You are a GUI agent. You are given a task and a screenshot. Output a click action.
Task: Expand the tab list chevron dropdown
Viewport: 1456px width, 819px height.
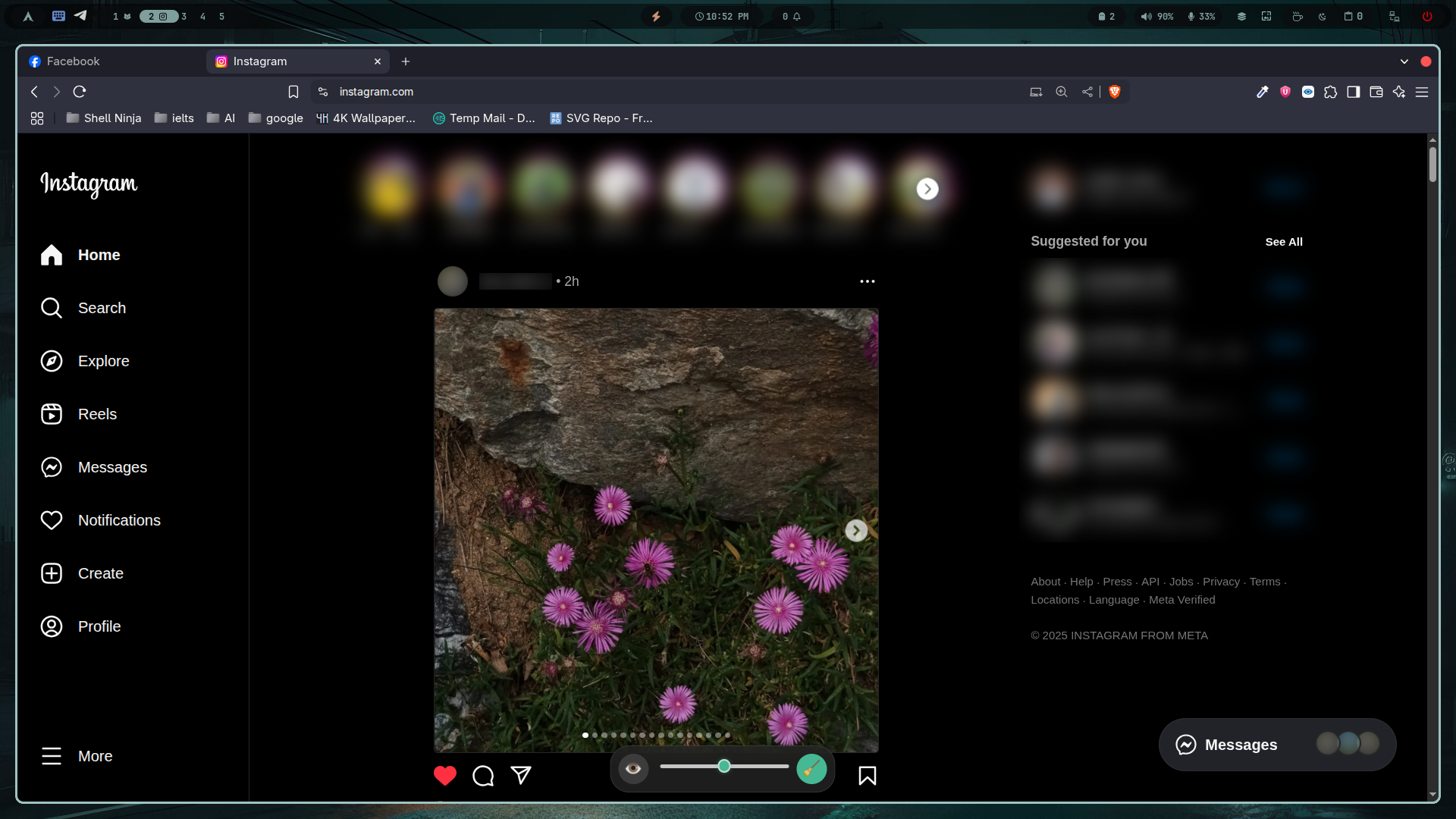pos(1404,61)
